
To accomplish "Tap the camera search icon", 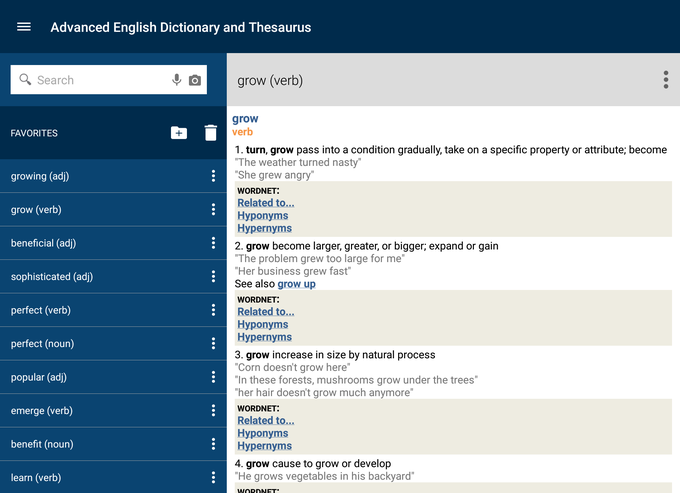I will [195, 80].
